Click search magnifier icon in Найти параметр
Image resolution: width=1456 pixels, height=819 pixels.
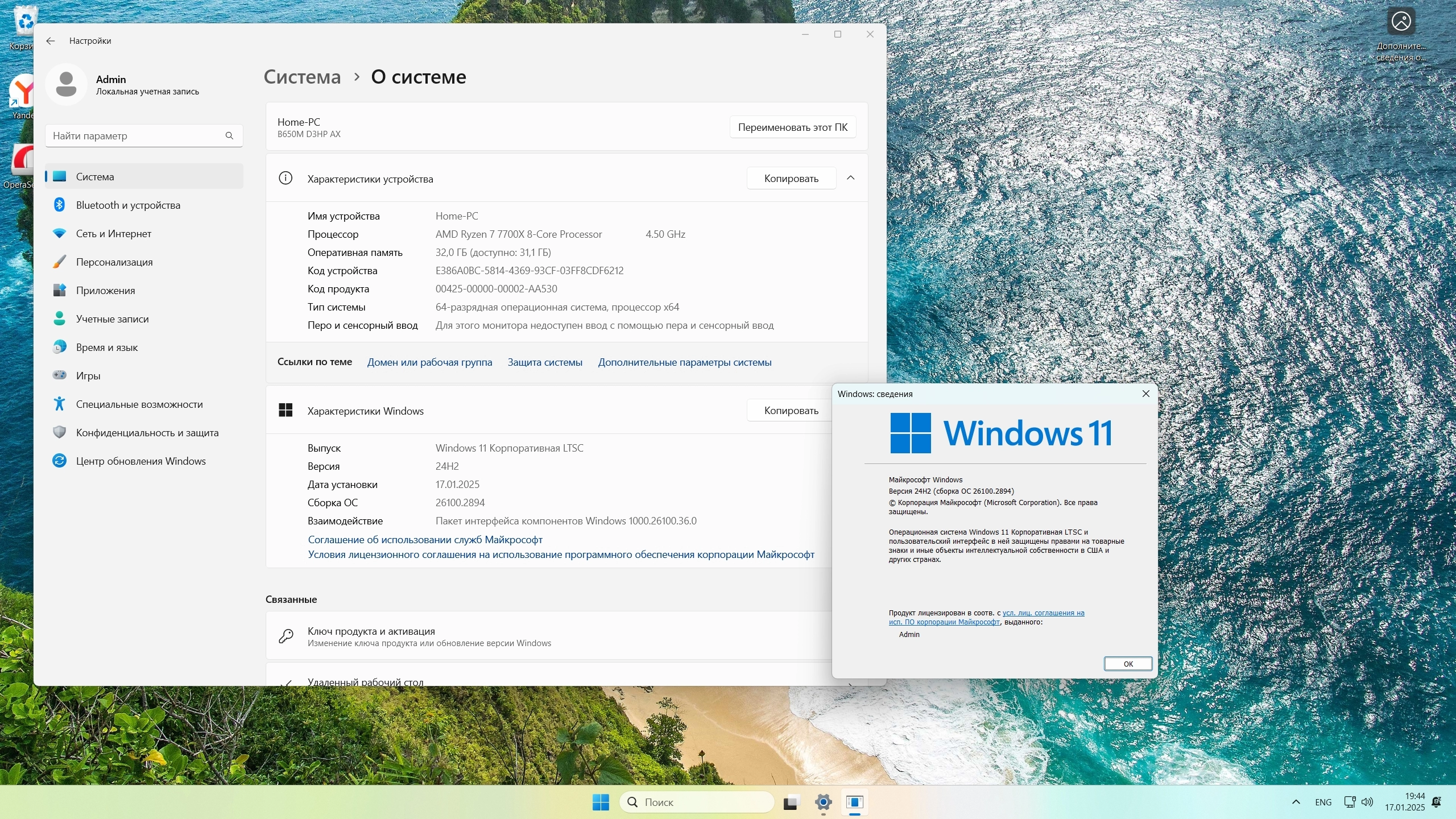(x=229, y=136)
